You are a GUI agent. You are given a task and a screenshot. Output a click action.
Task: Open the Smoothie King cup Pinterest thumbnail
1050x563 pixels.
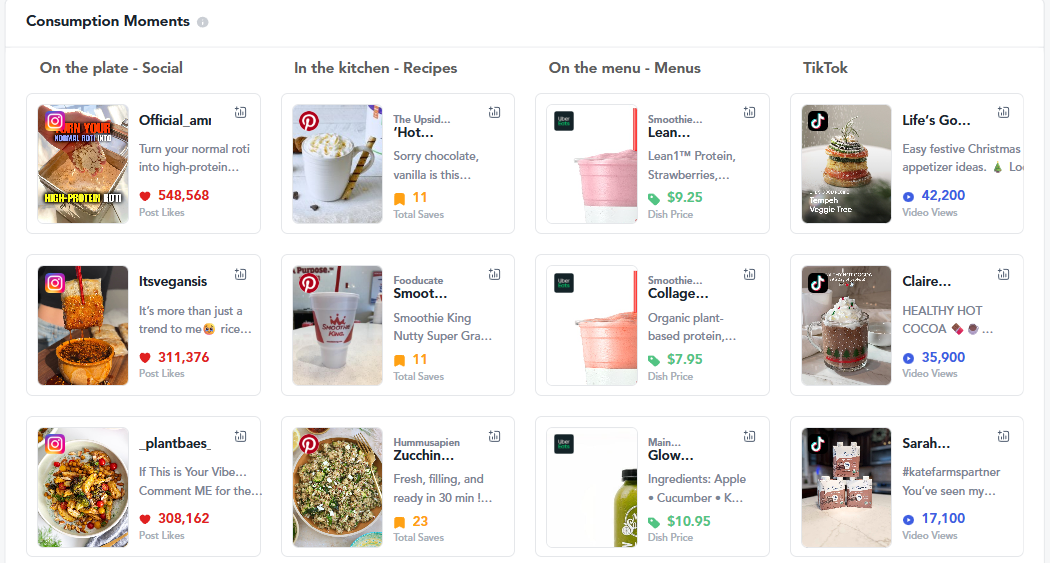tap(337, 325)
